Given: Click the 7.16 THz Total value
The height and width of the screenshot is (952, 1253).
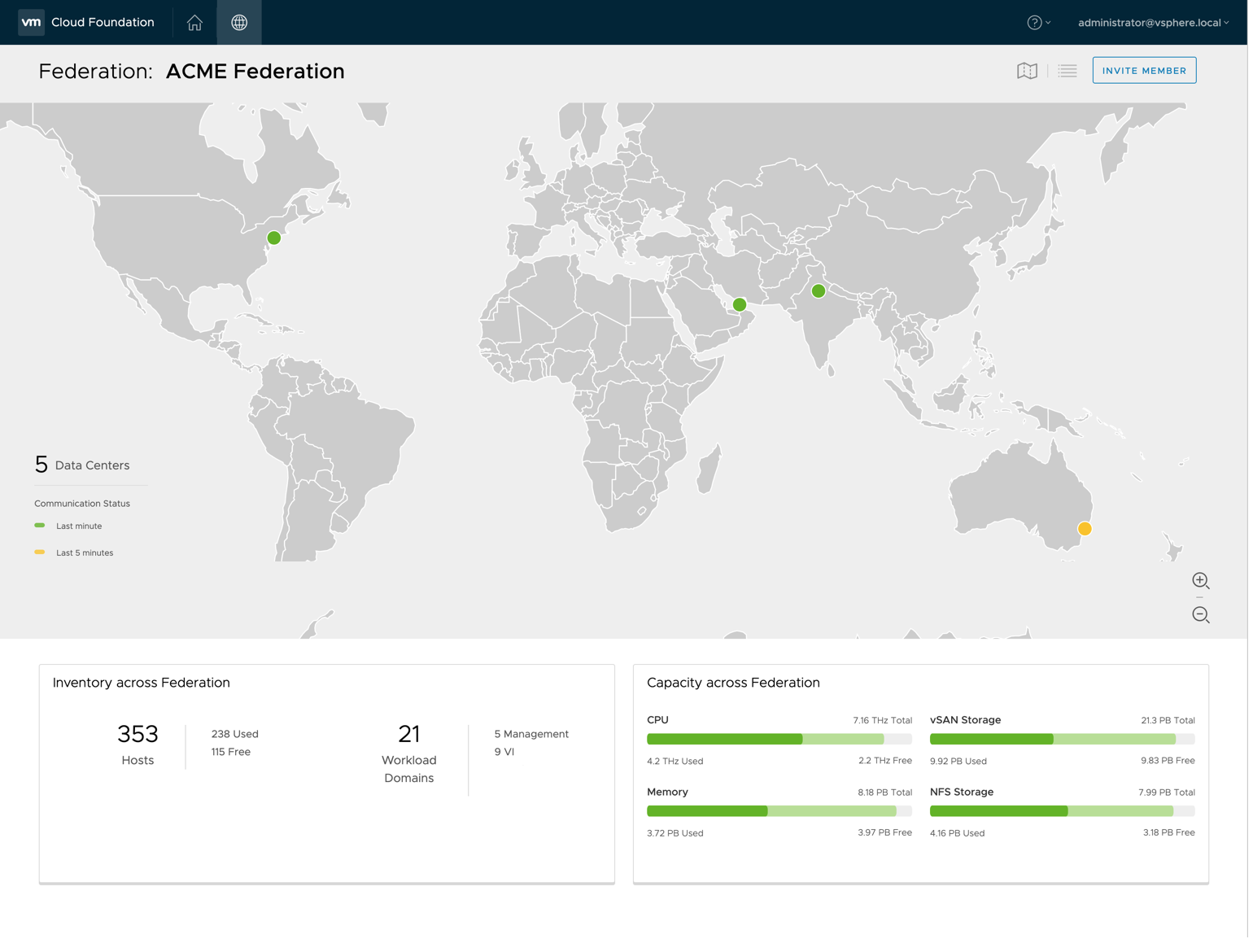Looking at the screenshot, I should click(883, 721).
